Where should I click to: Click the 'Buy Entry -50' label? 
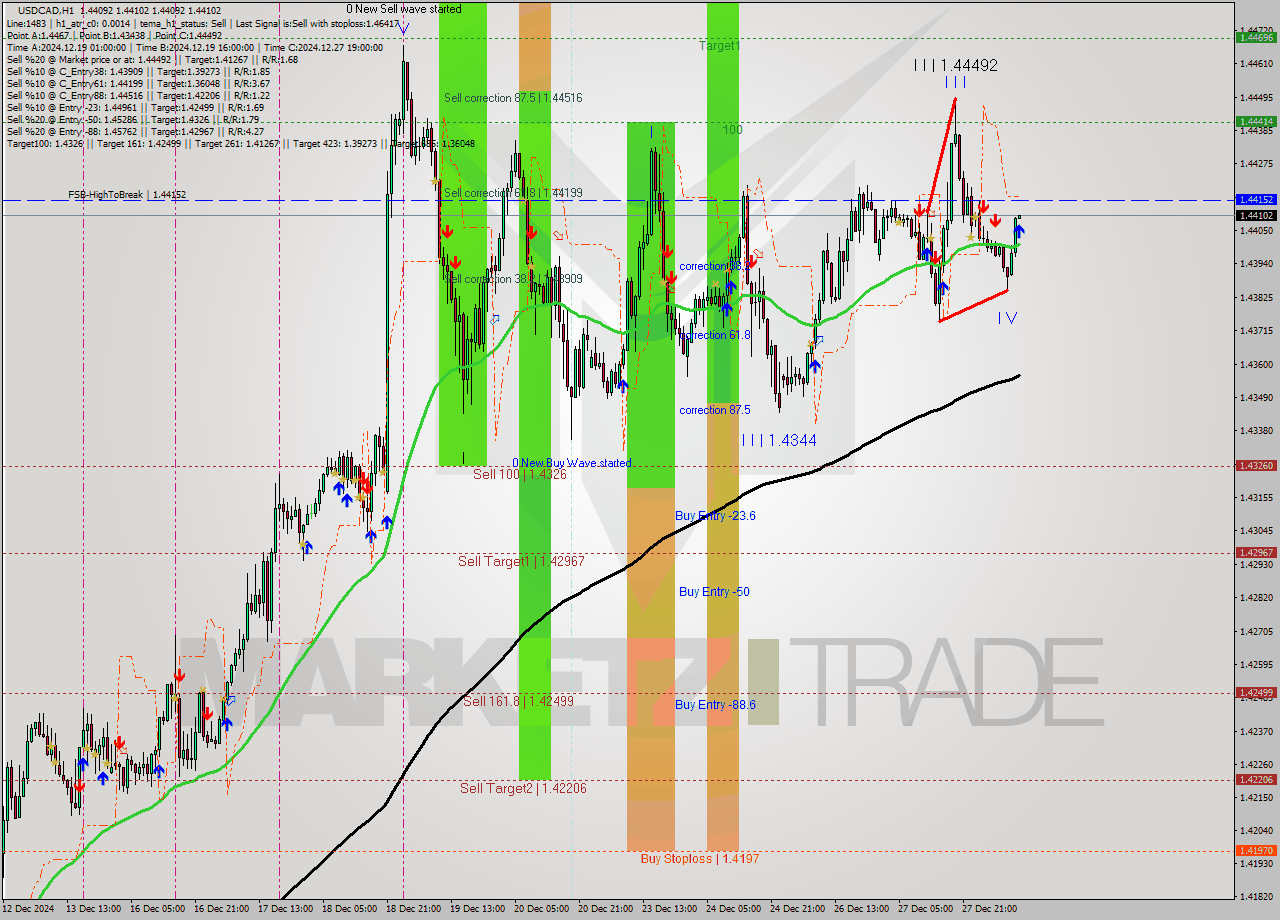[714, 592]
